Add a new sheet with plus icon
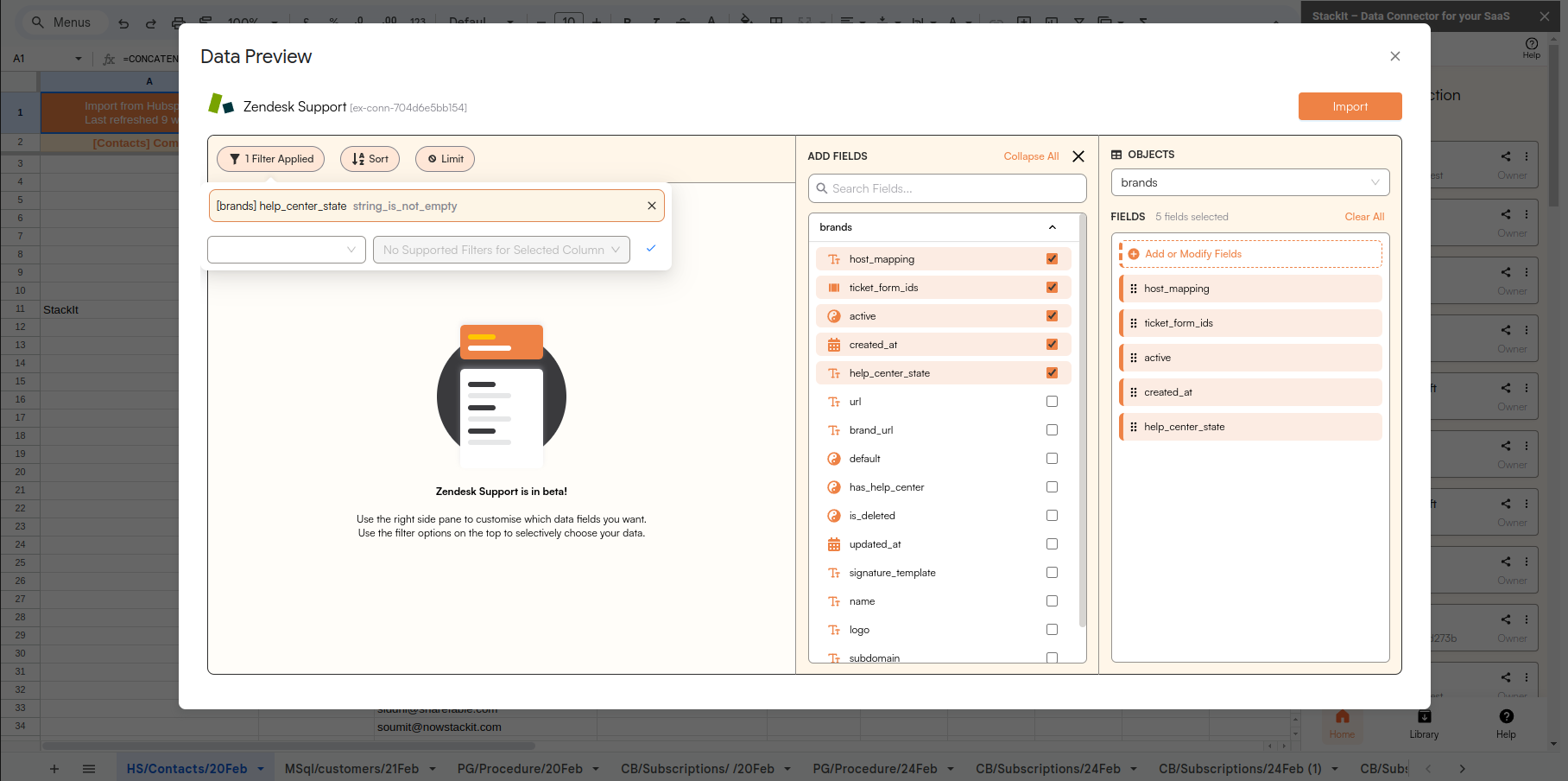 (54, 769)
